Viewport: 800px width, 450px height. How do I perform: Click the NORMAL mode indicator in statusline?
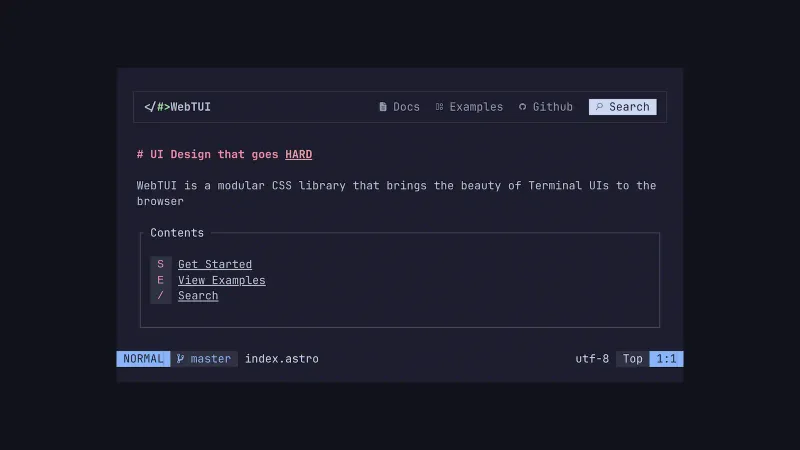click(x=143, y=358)
